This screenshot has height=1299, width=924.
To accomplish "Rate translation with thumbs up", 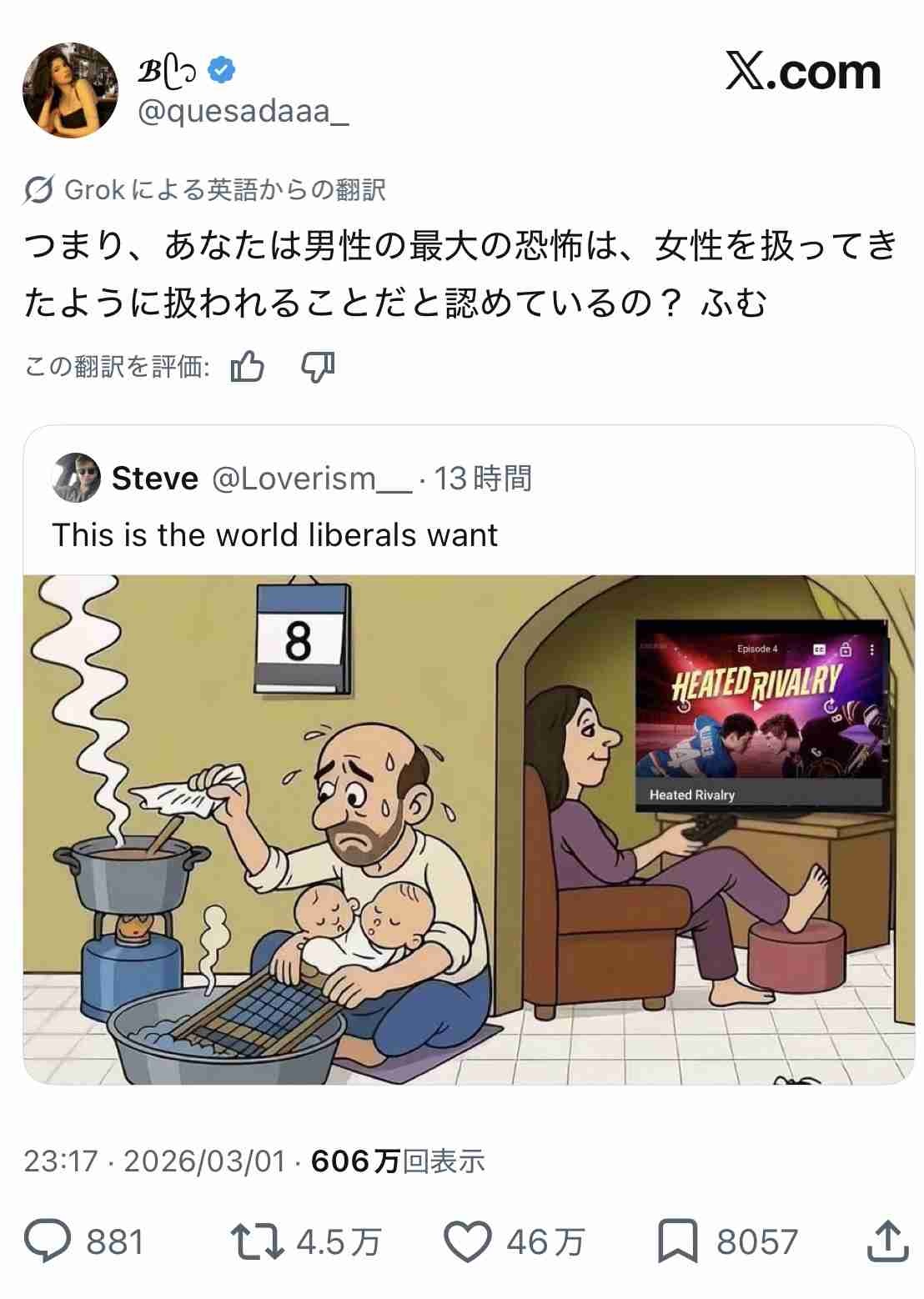I will 248,366.
